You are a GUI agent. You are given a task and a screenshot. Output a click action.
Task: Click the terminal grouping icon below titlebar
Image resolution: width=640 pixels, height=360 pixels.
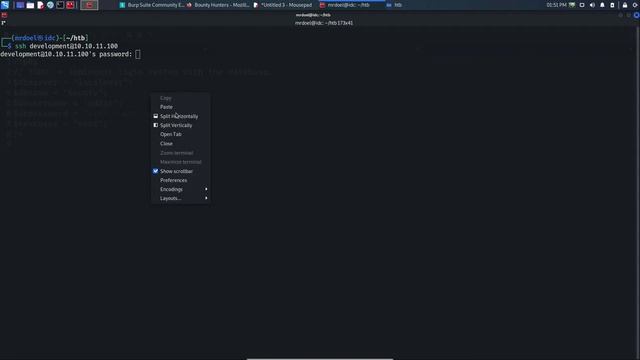click(3, 23)
